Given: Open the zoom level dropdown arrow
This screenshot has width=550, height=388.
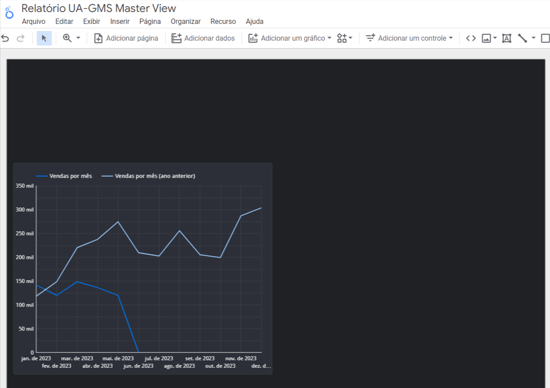Looking at the screenshot, I should click(x=78, y=38).
